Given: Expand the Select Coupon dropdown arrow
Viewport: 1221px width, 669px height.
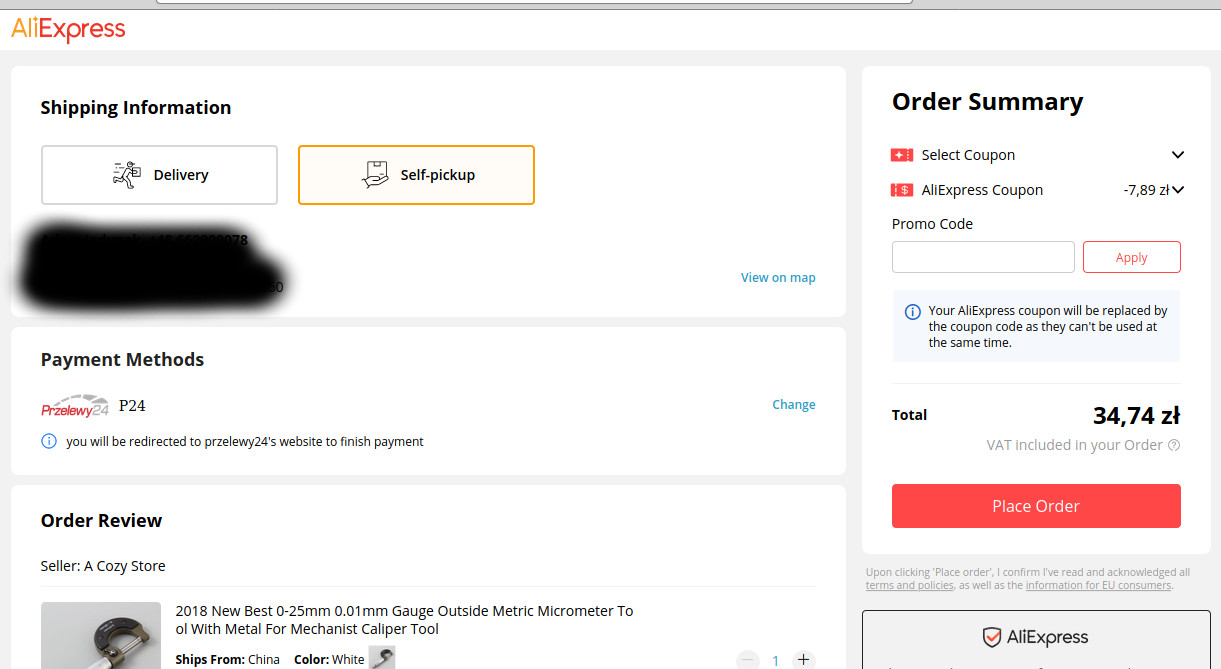Looking at the screenshot, I should [1177, 155].
